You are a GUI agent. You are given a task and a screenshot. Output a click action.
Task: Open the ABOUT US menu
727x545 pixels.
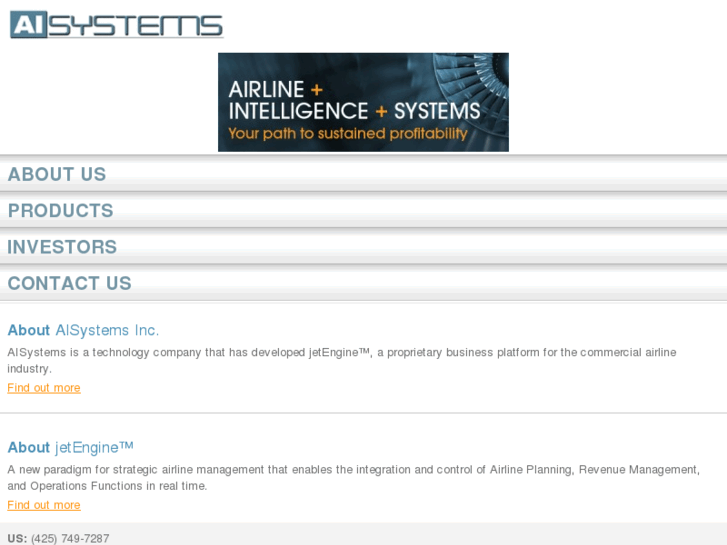click(x=364, y=174)
